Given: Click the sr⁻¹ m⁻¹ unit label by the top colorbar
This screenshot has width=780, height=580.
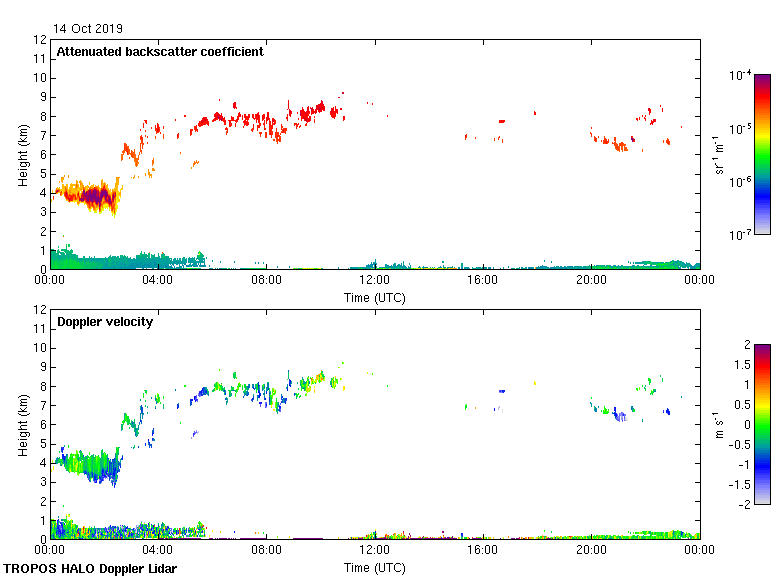Looking at the screenshot, I should (x=720, y=154).
